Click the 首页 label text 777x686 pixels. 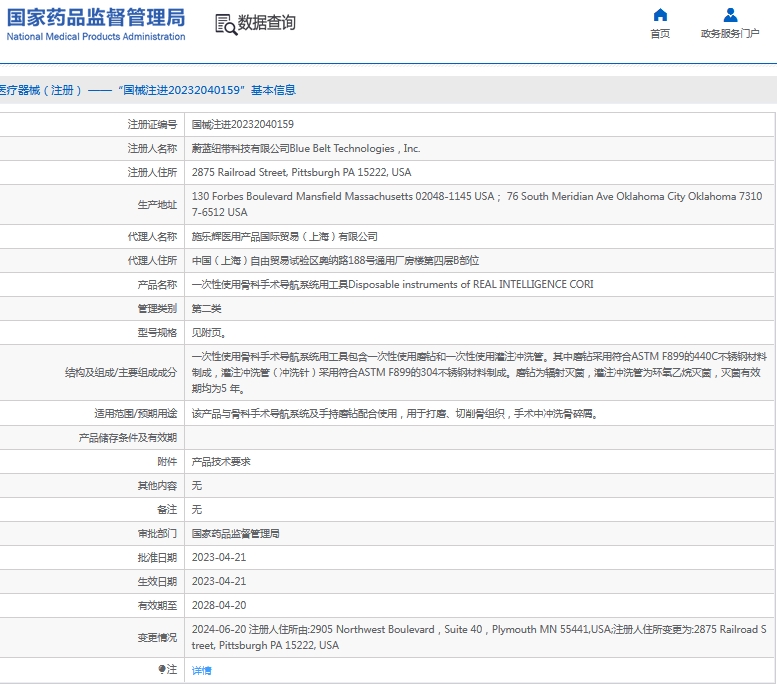coord(660,33)
